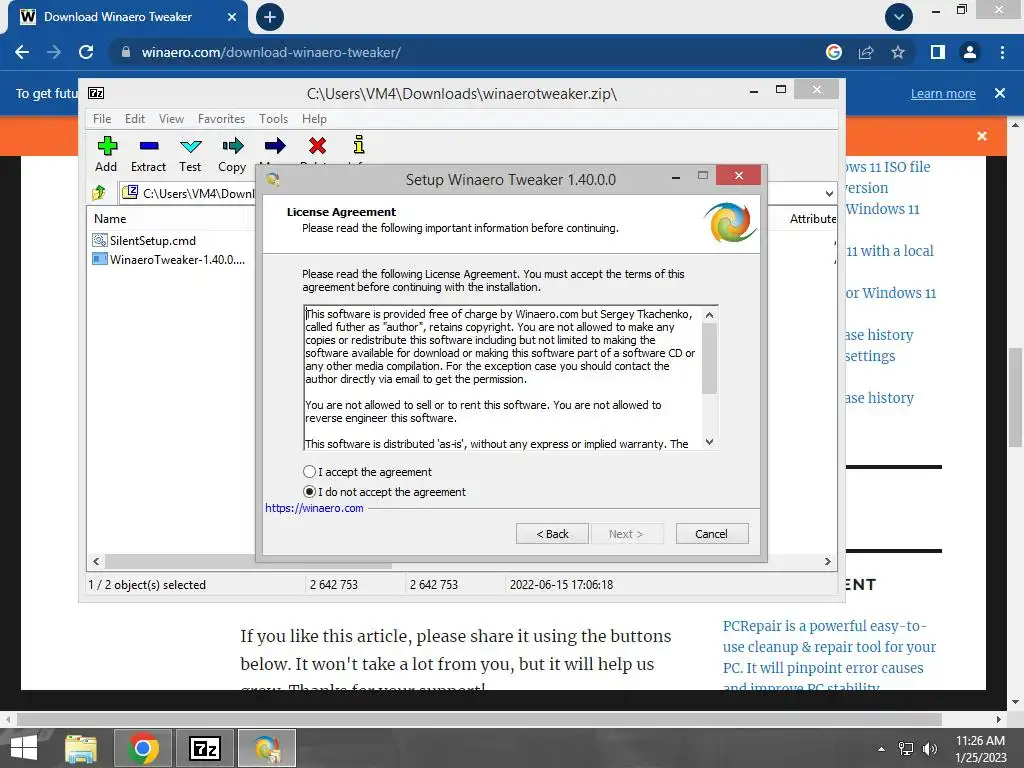Go up one folder in 7-Zip
The image size is (1024, 768).
(x=99, y=193)
